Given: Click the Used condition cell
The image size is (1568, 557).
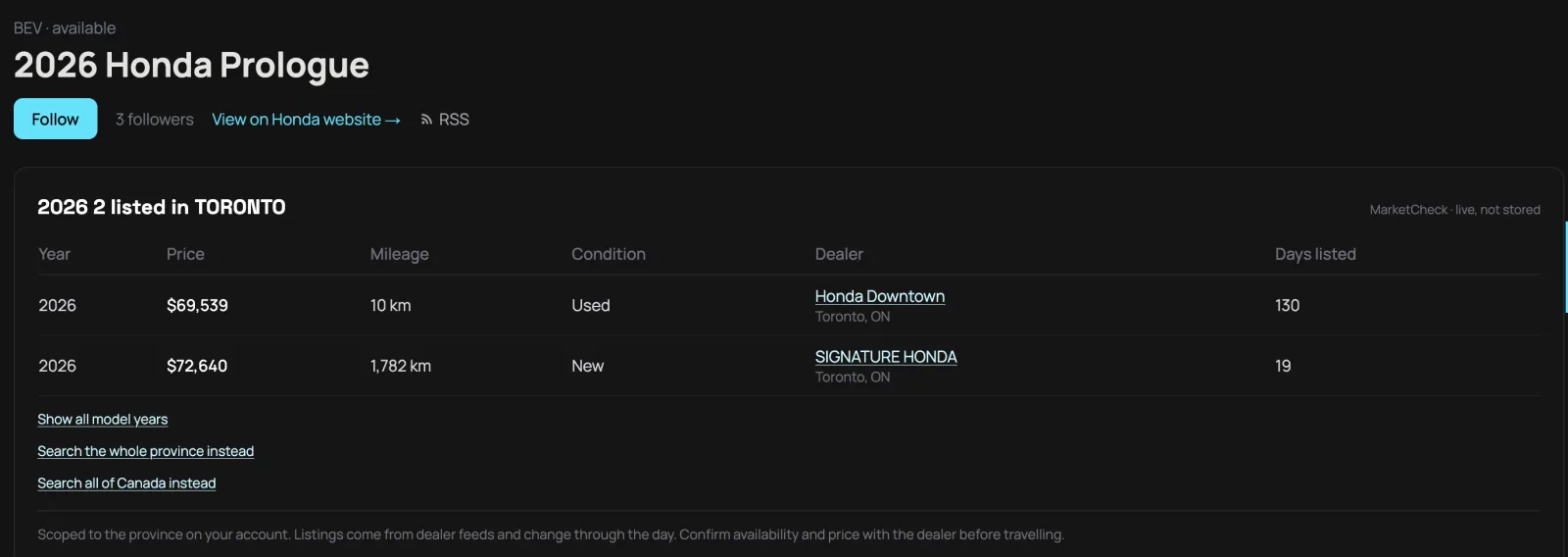Looking at the screenshot, I should 591,306.
